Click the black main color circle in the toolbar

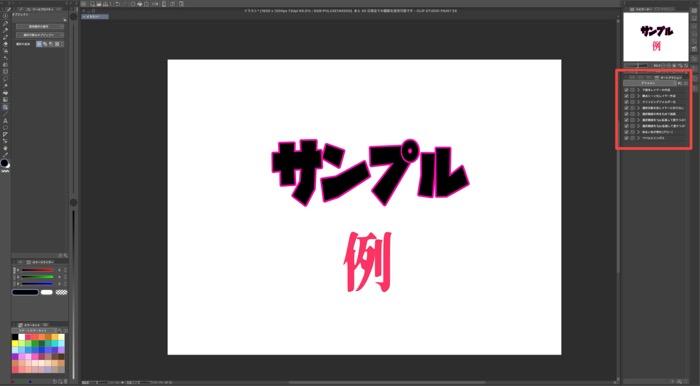4,163
